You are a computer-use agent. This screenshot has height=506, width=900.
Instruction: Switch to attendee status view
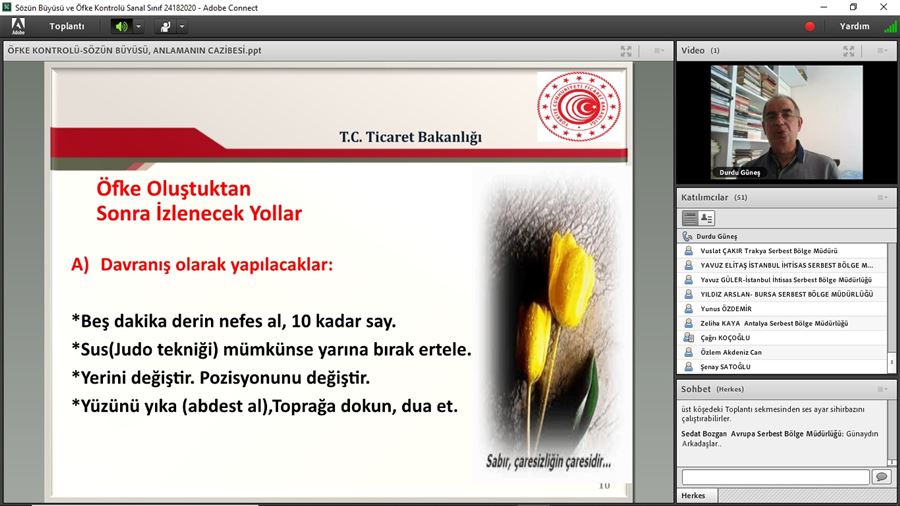(x=707, y=218)
